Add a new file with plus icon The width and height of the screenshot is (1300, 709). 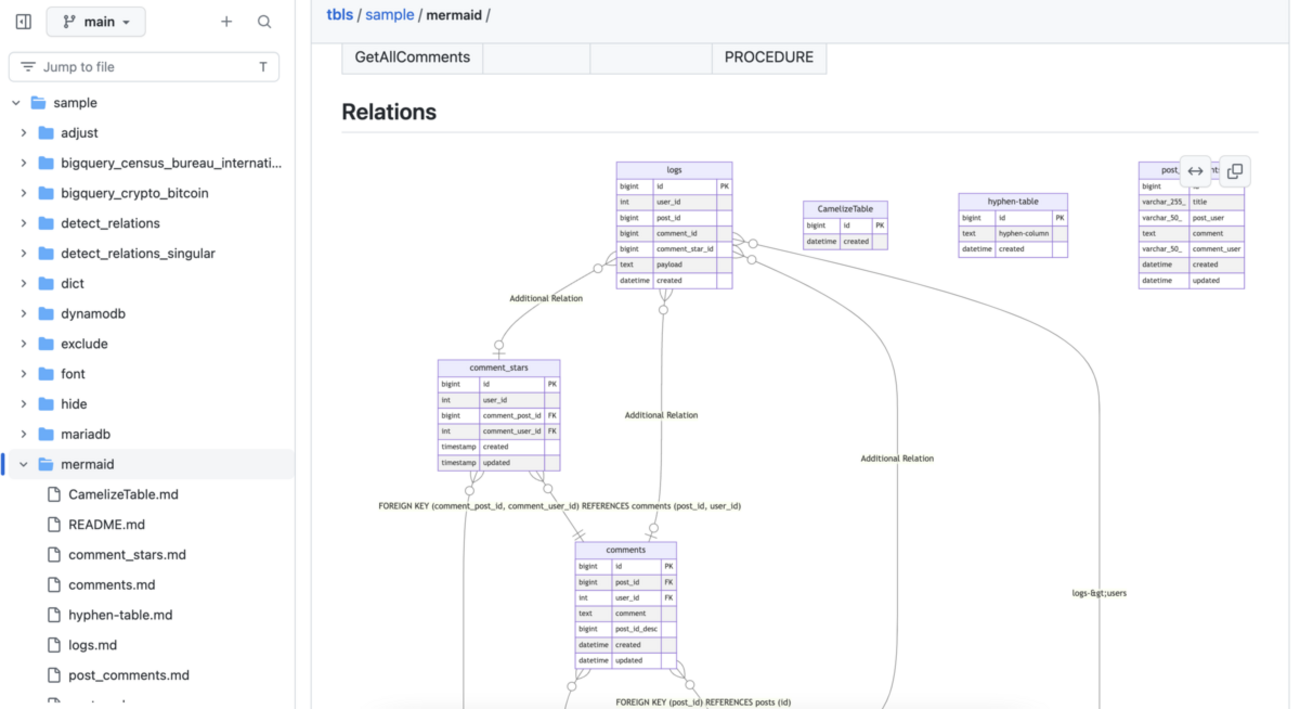tap(227, 21)
